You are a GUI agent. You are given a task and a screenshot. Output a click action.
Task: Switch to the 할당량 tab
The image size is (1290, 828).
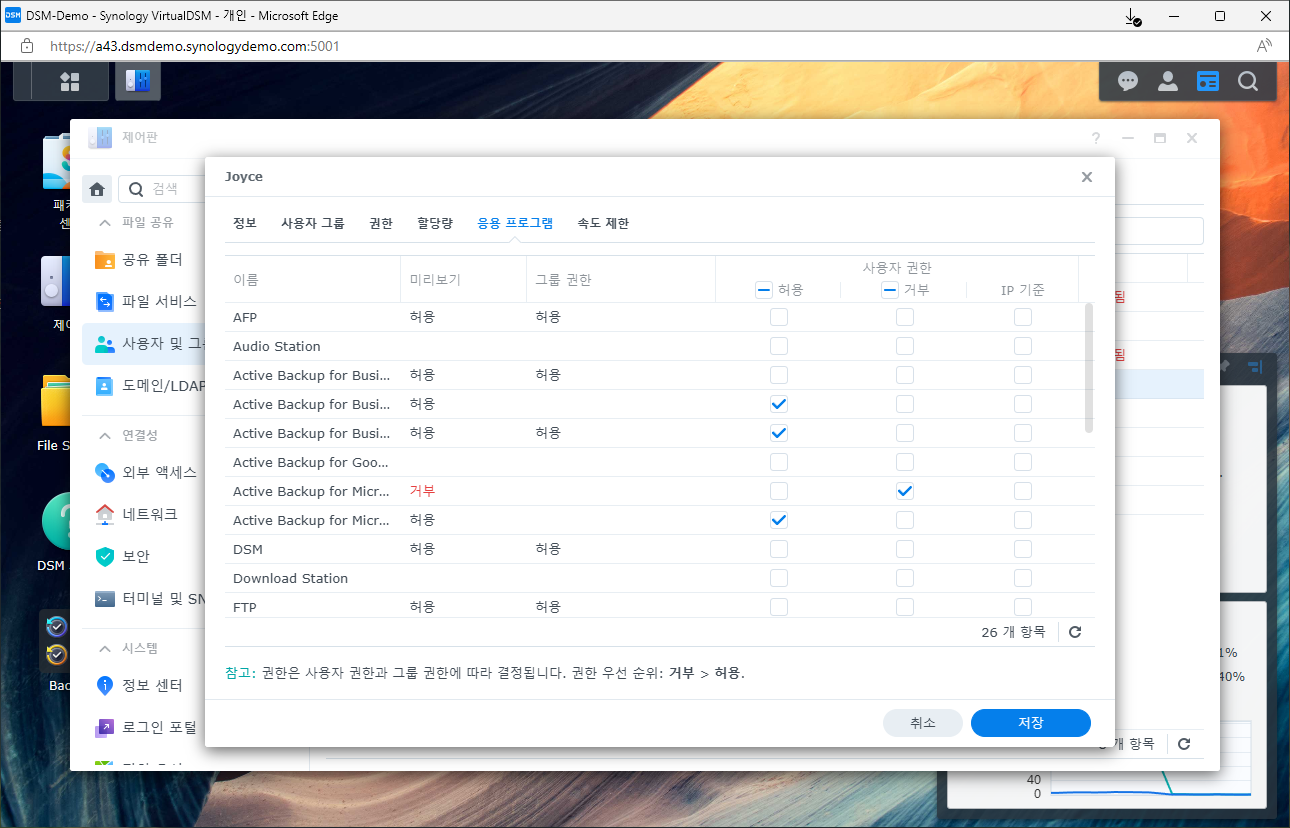point(435,224)
